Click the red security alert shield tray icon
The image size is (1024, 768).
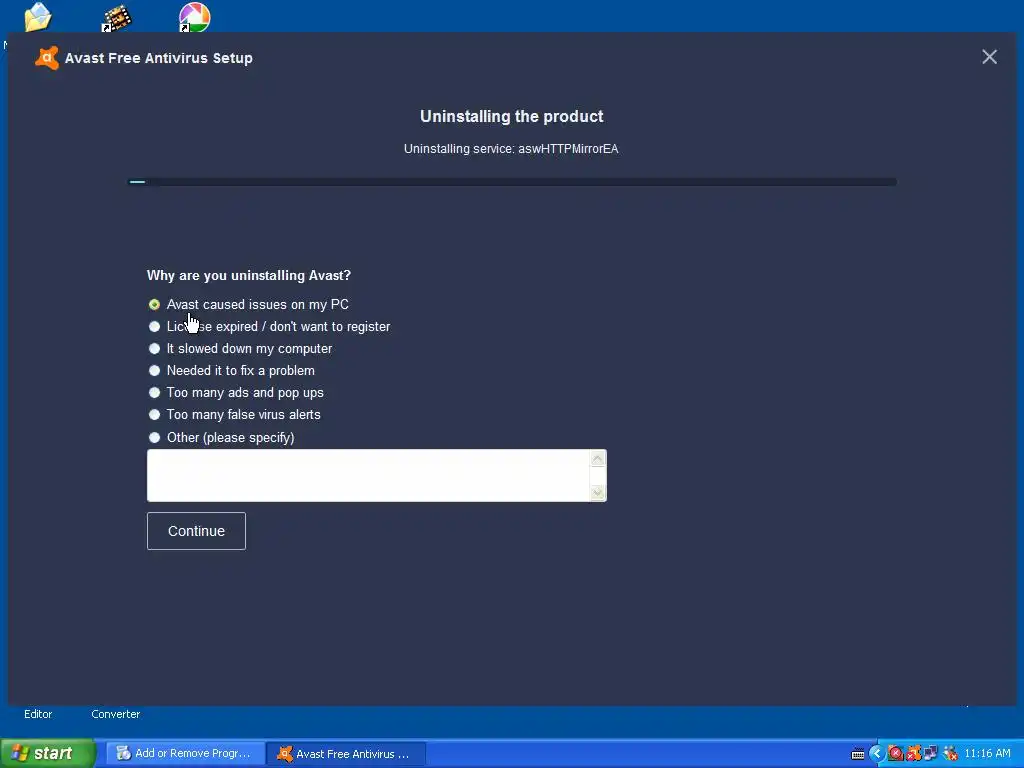[x=895, y=754]
